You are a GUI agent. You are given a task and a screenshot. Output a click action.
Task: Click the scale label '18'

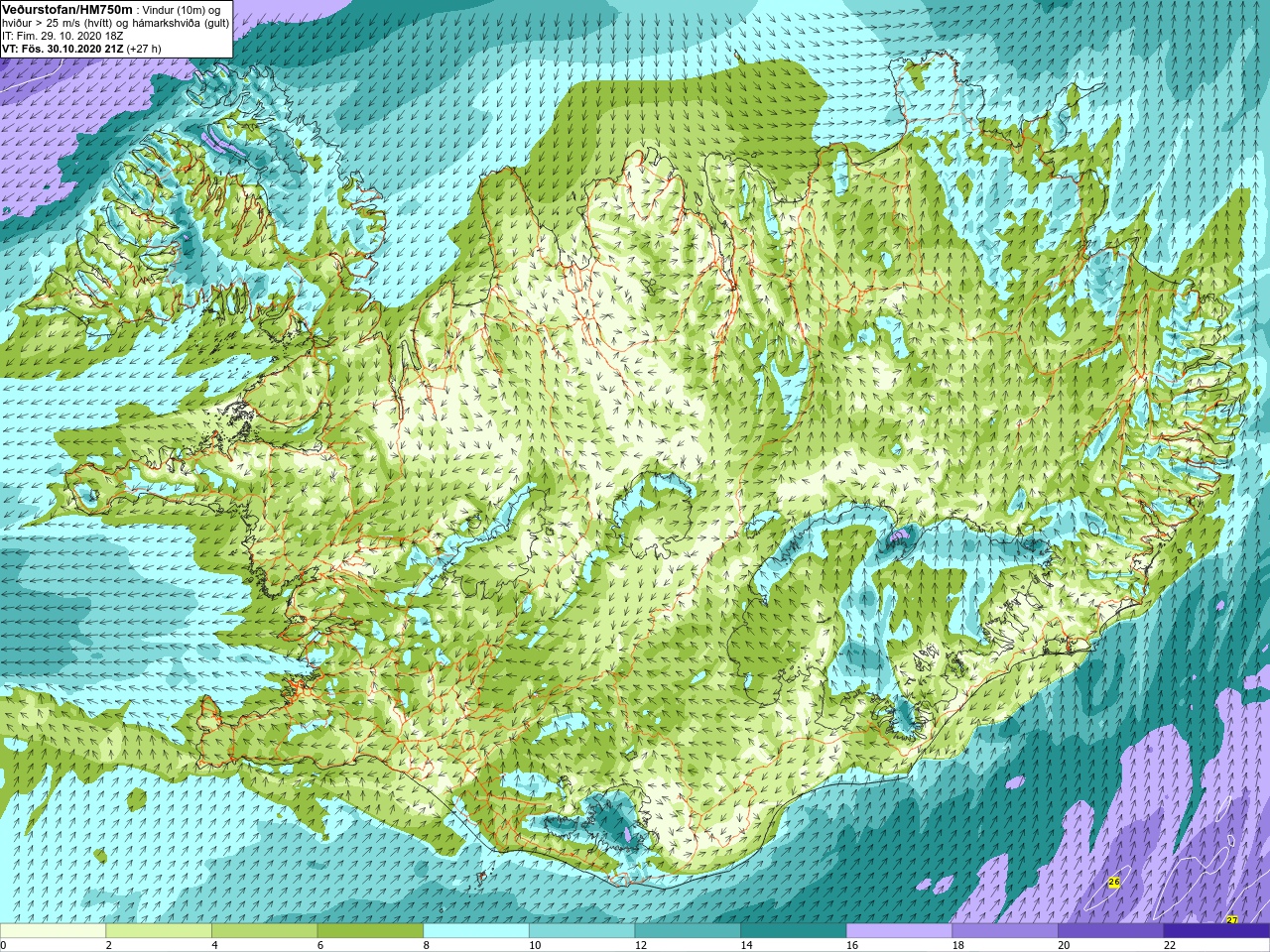pyautogui.click(x=957, y=945)
